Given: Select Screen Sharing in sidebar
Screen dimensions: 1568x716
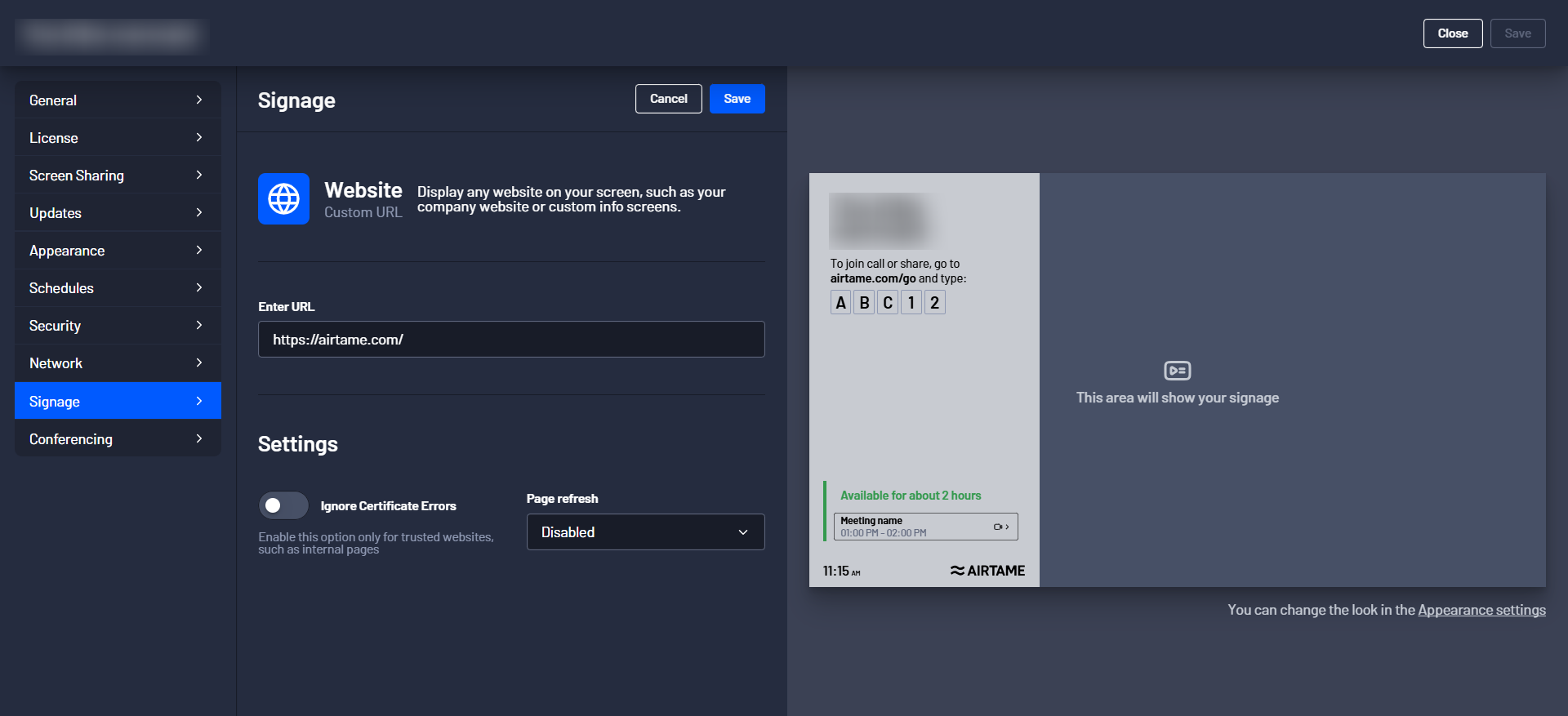Looking at the screenshot, I should click(x=118, y=176).
